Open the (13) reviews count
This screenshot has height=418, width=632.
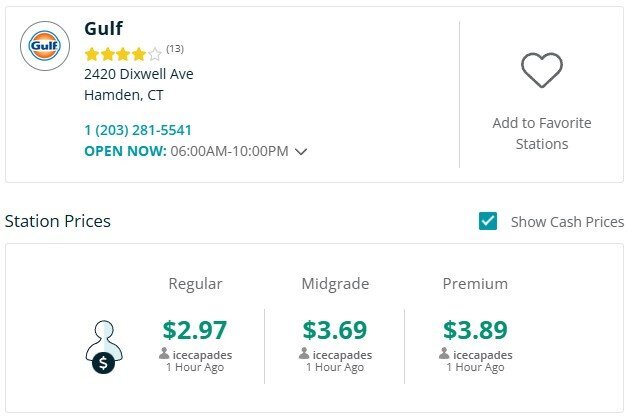point(175,48)
